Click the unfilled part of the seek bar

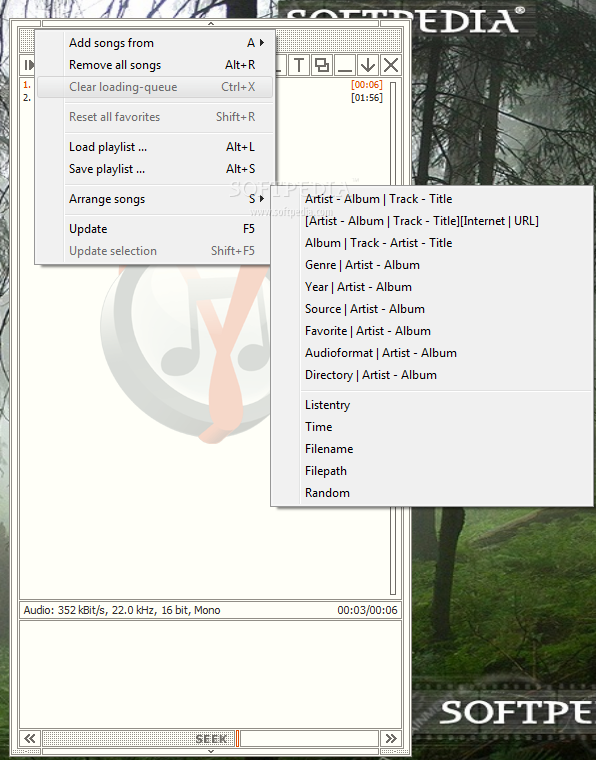309,739
